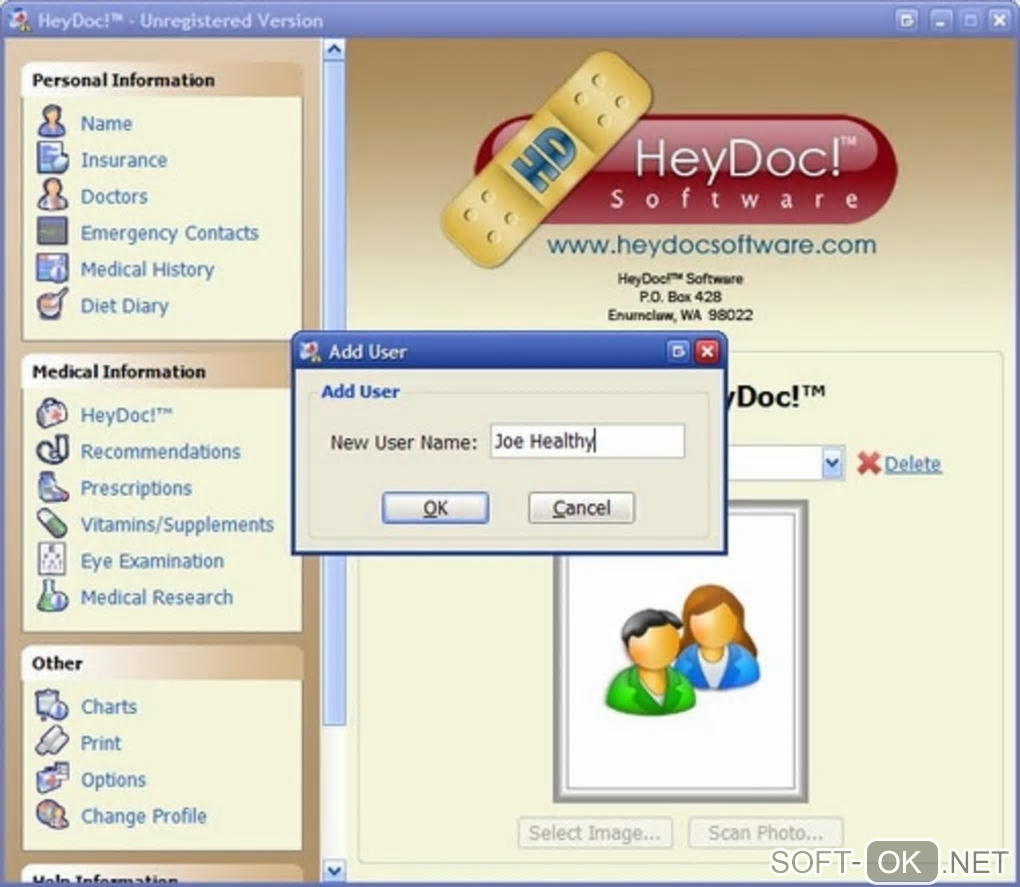Click the Emergency Contacts monitor icon
1020x887 pixels.
pos(52,231)
